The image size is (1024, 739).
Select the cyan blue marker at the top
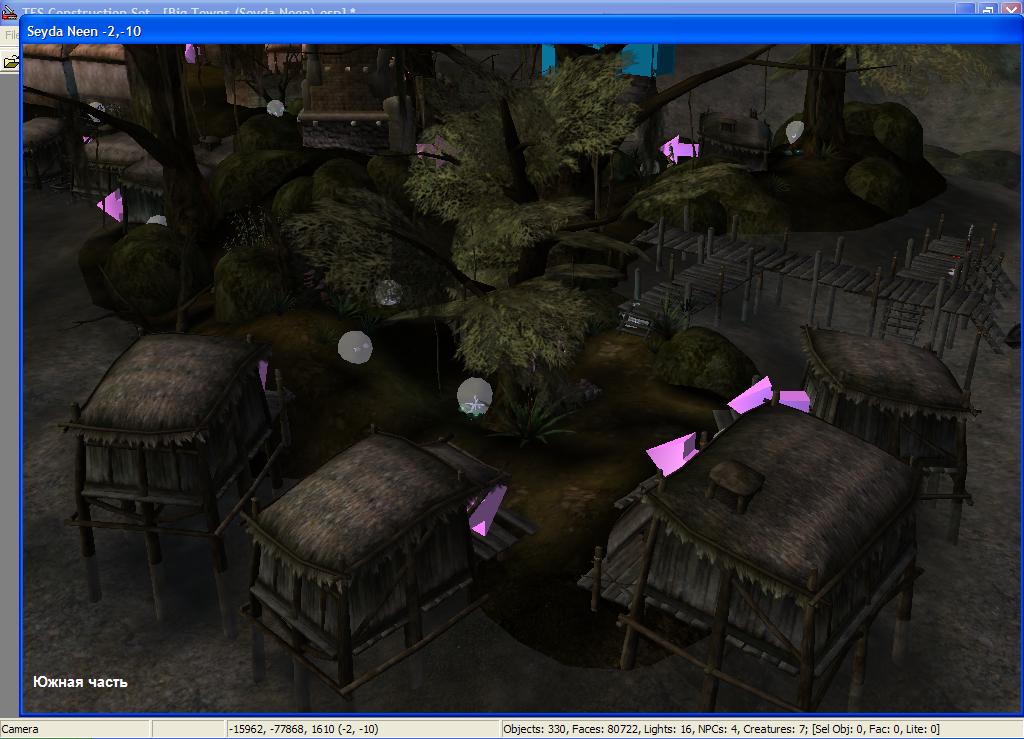pos(594,58)
